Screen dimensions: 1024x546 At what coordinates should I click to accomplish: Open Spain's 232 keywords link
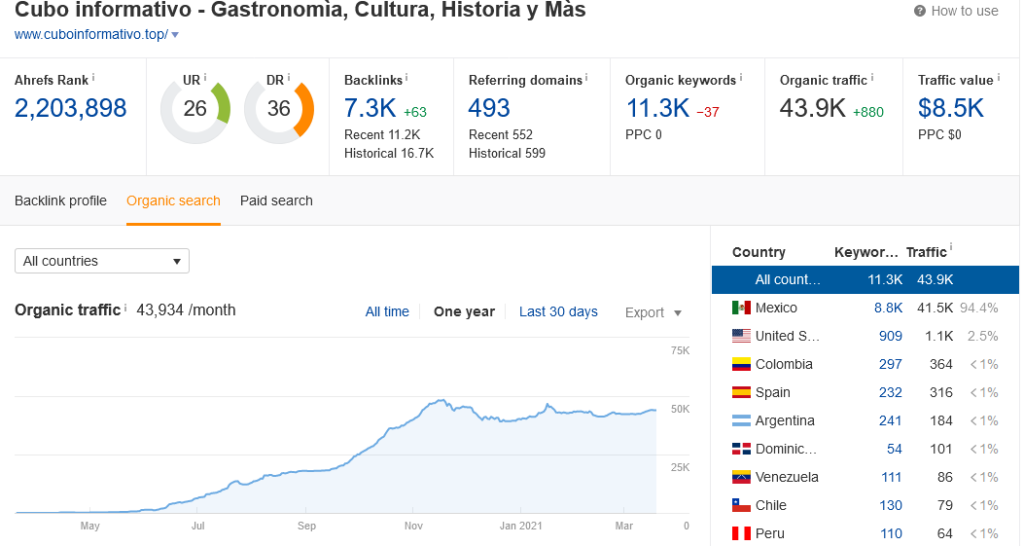click(890, 392)
